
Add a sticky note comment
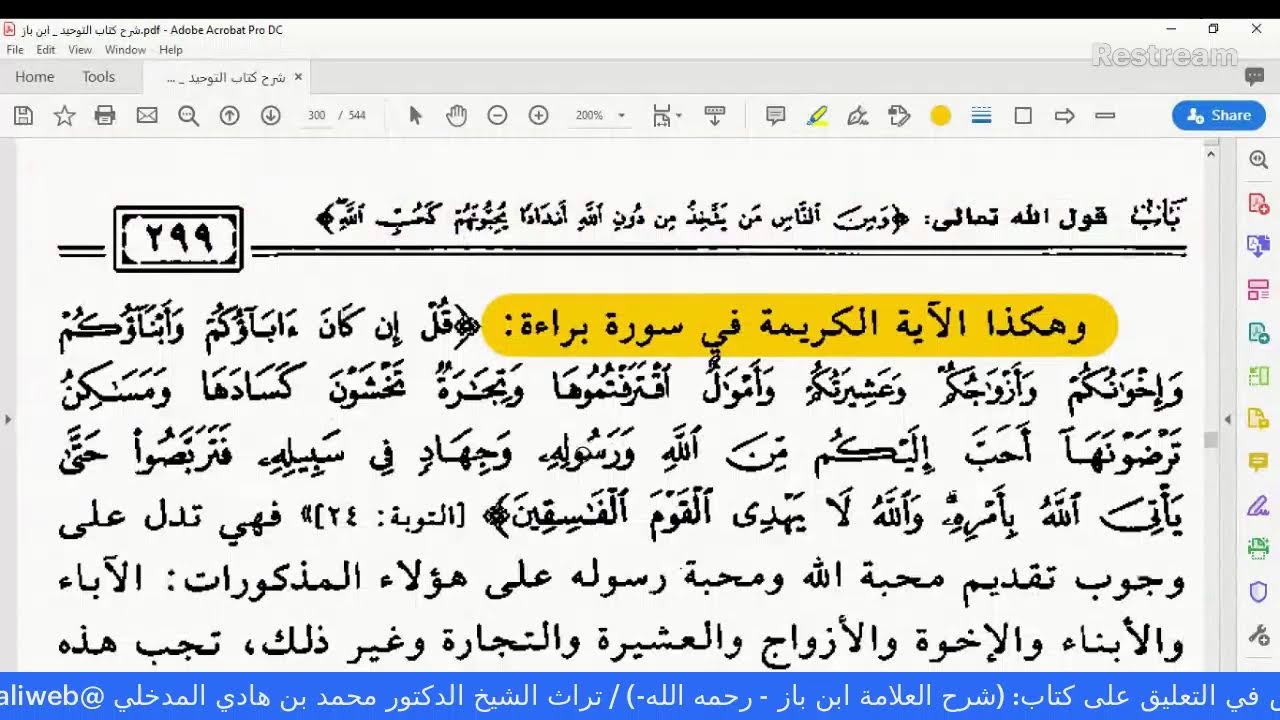pos(775,116)
